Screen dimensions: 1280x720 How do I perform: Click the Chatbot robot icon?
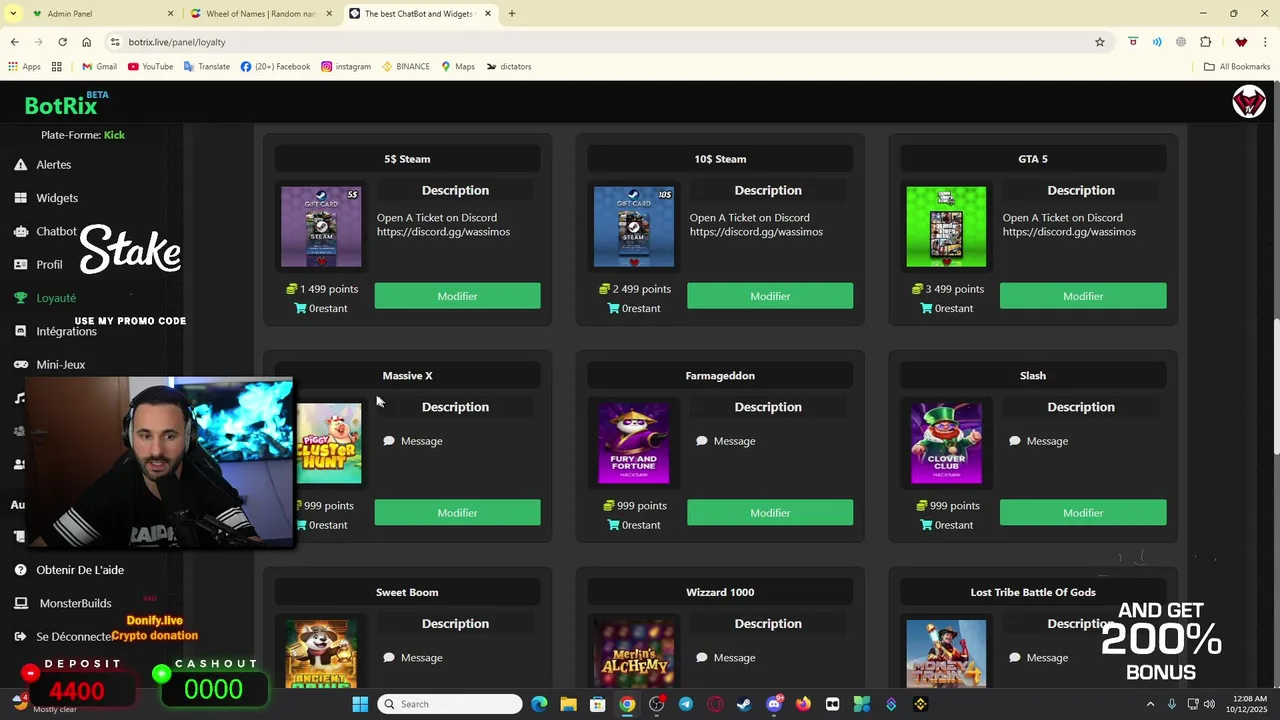[20, 231]
